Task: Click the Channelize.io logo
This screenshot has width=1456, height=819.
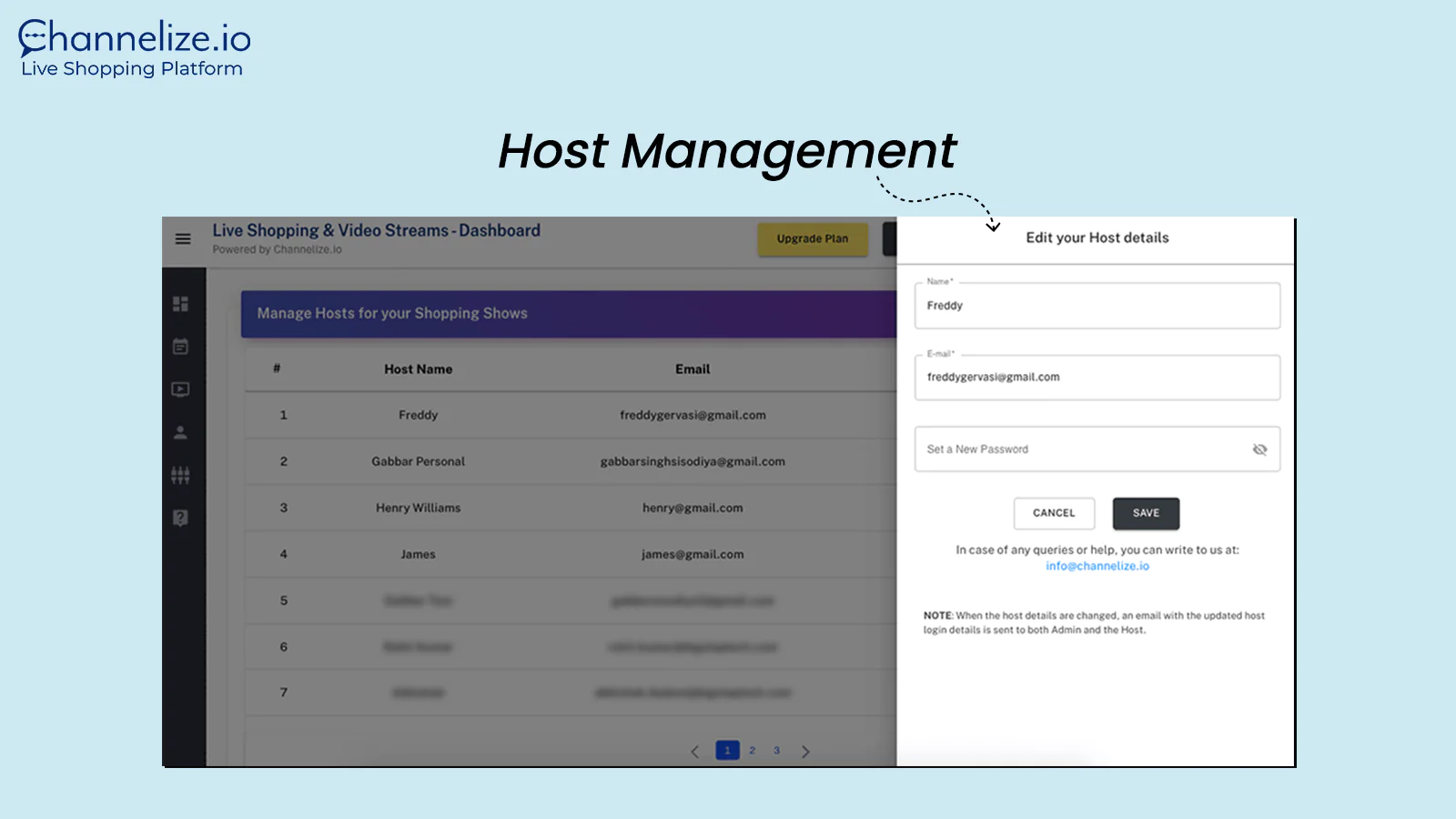Action: tap(134, 48)
